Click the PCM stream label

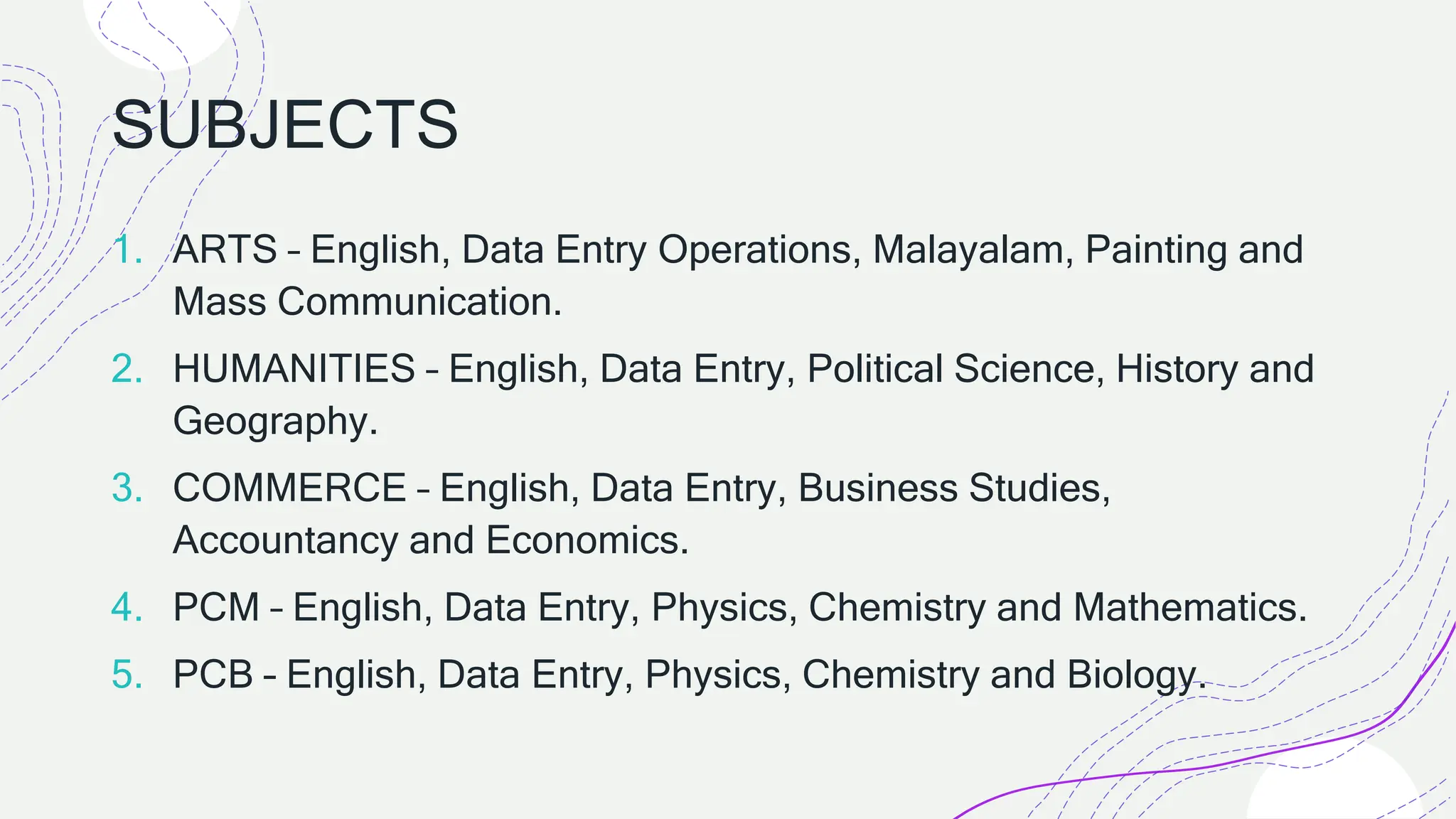(x=216, y=609)
